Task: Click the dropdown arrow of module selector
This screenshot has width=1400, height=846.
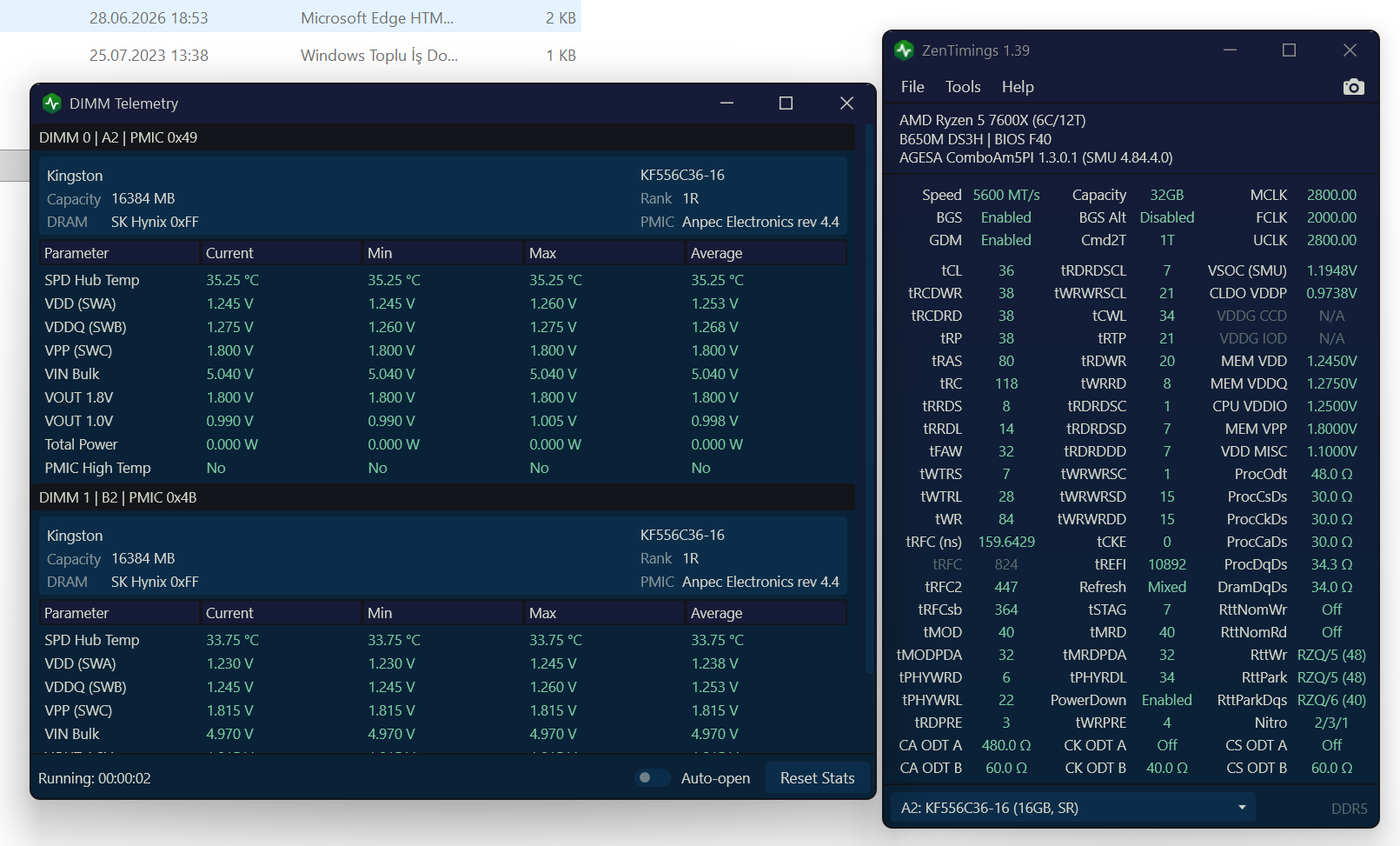Action: [1242, 808]
